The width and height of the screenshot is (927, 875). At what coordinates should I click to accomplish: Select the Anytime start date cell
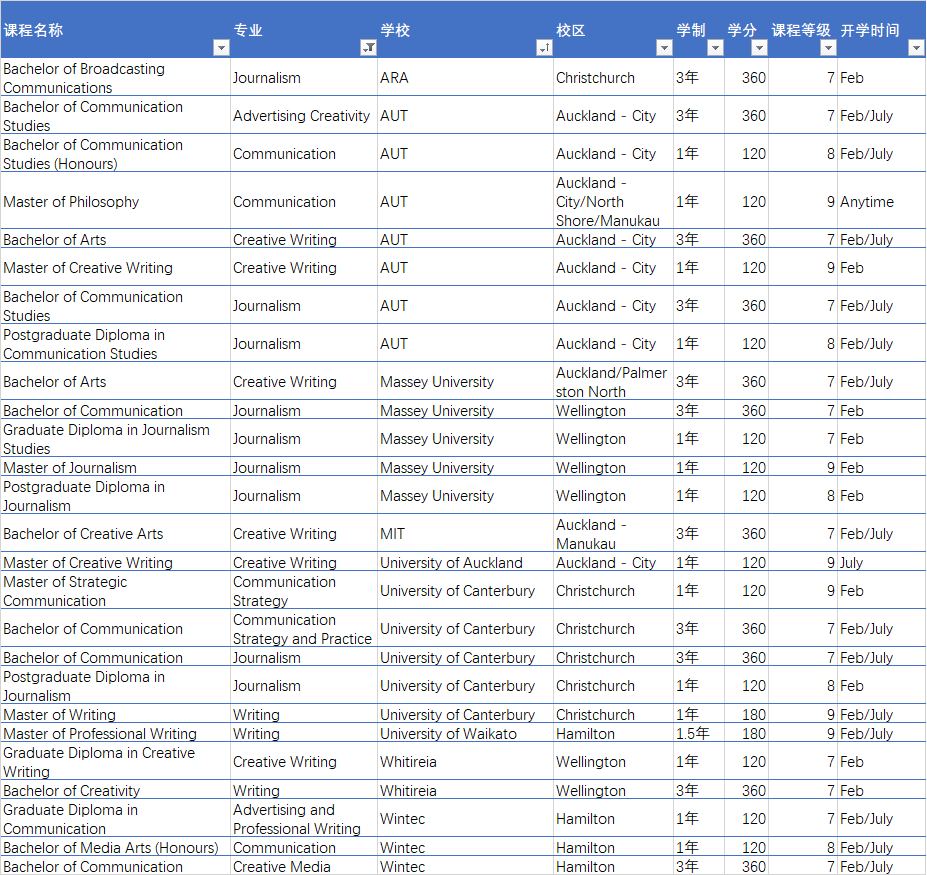click(881, 202)
